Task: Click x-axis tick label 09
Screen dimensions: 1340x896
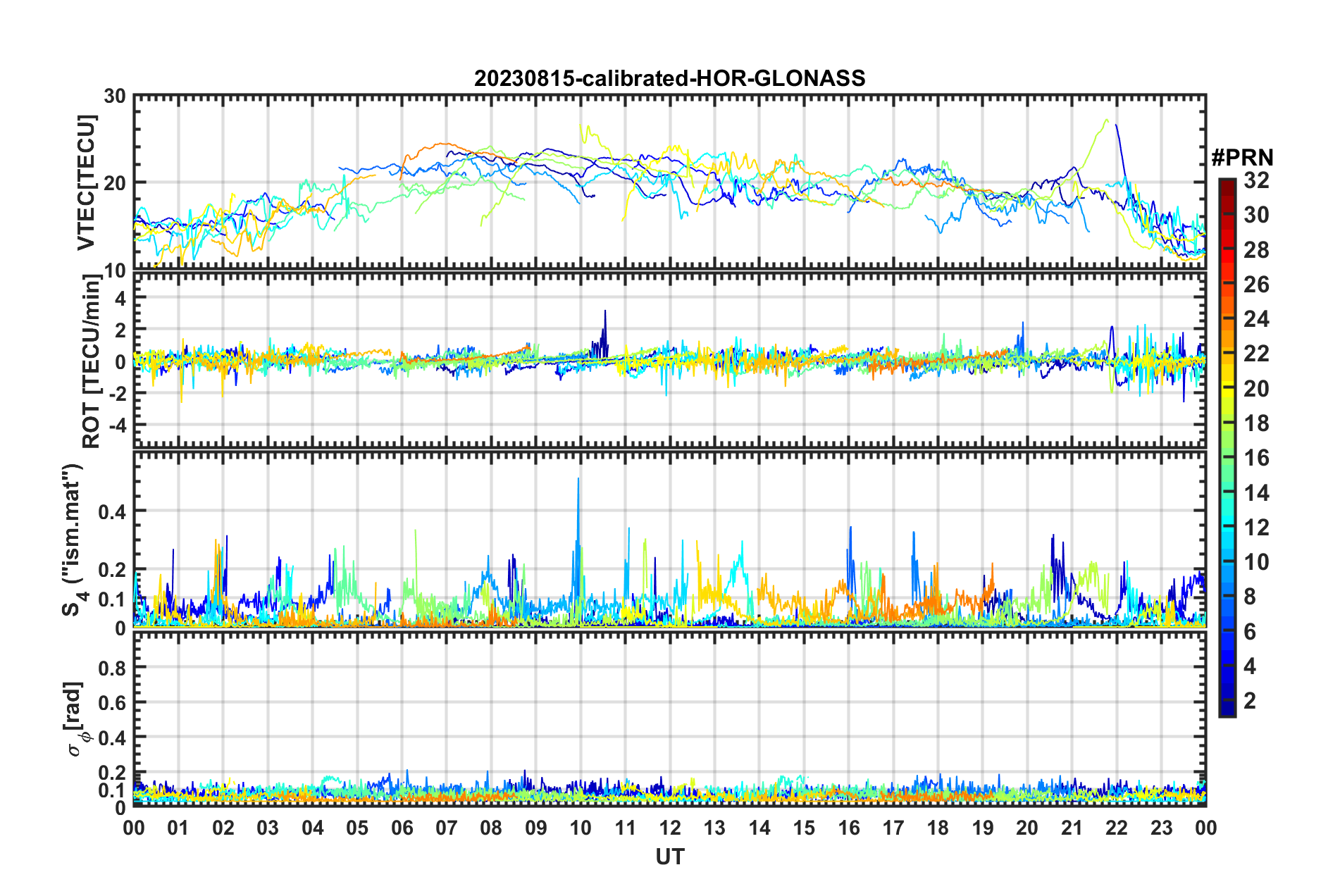Action: 535,828
